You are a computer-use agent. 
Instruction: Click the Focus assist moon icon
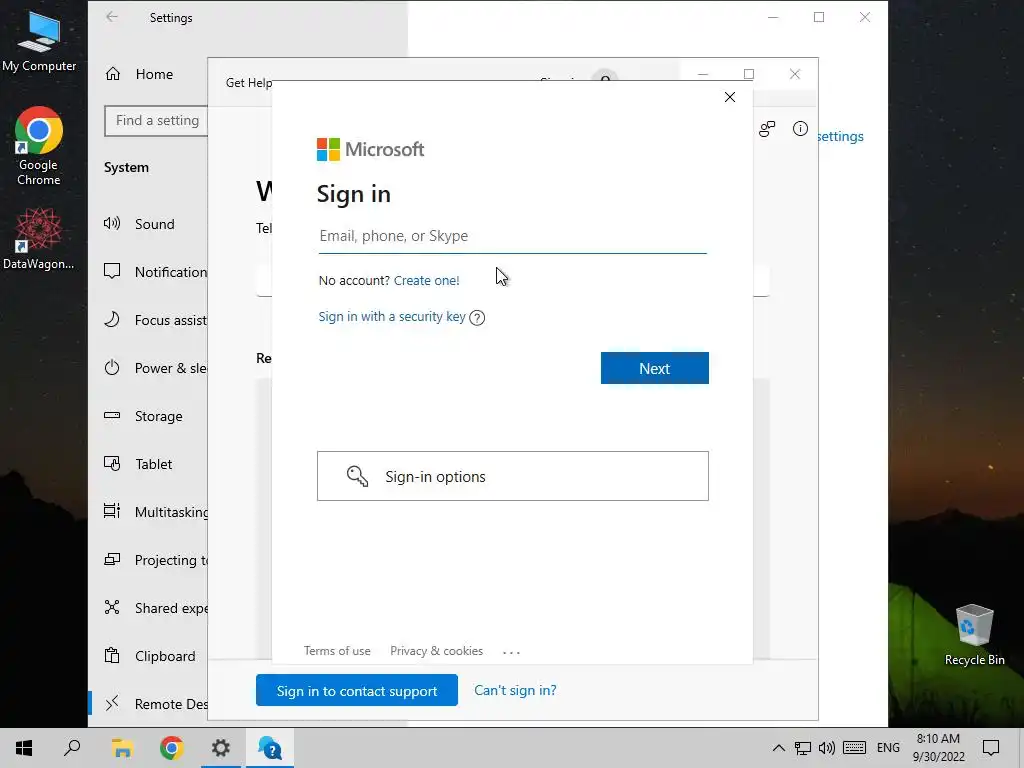[112, 319]
